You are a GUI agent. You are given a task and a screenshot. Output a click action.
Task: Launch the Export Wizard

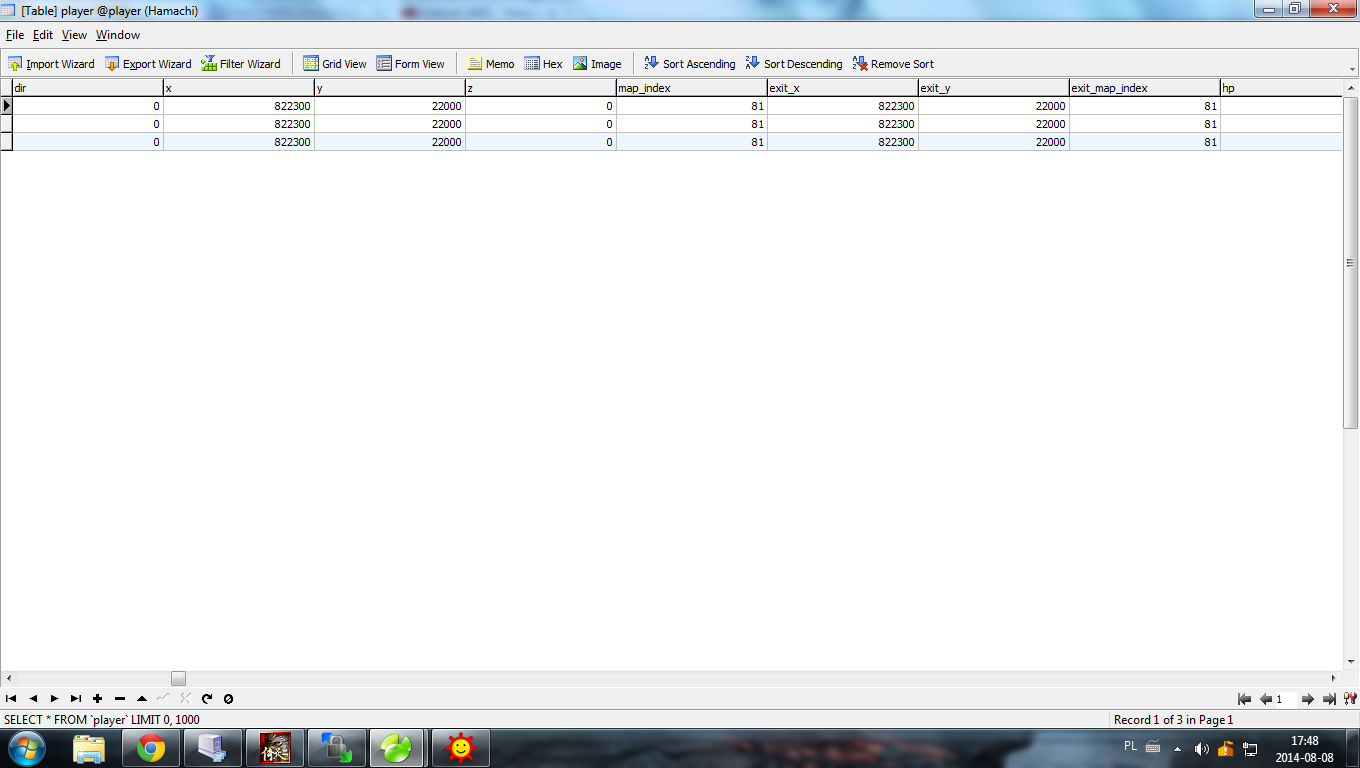[148, 64]
